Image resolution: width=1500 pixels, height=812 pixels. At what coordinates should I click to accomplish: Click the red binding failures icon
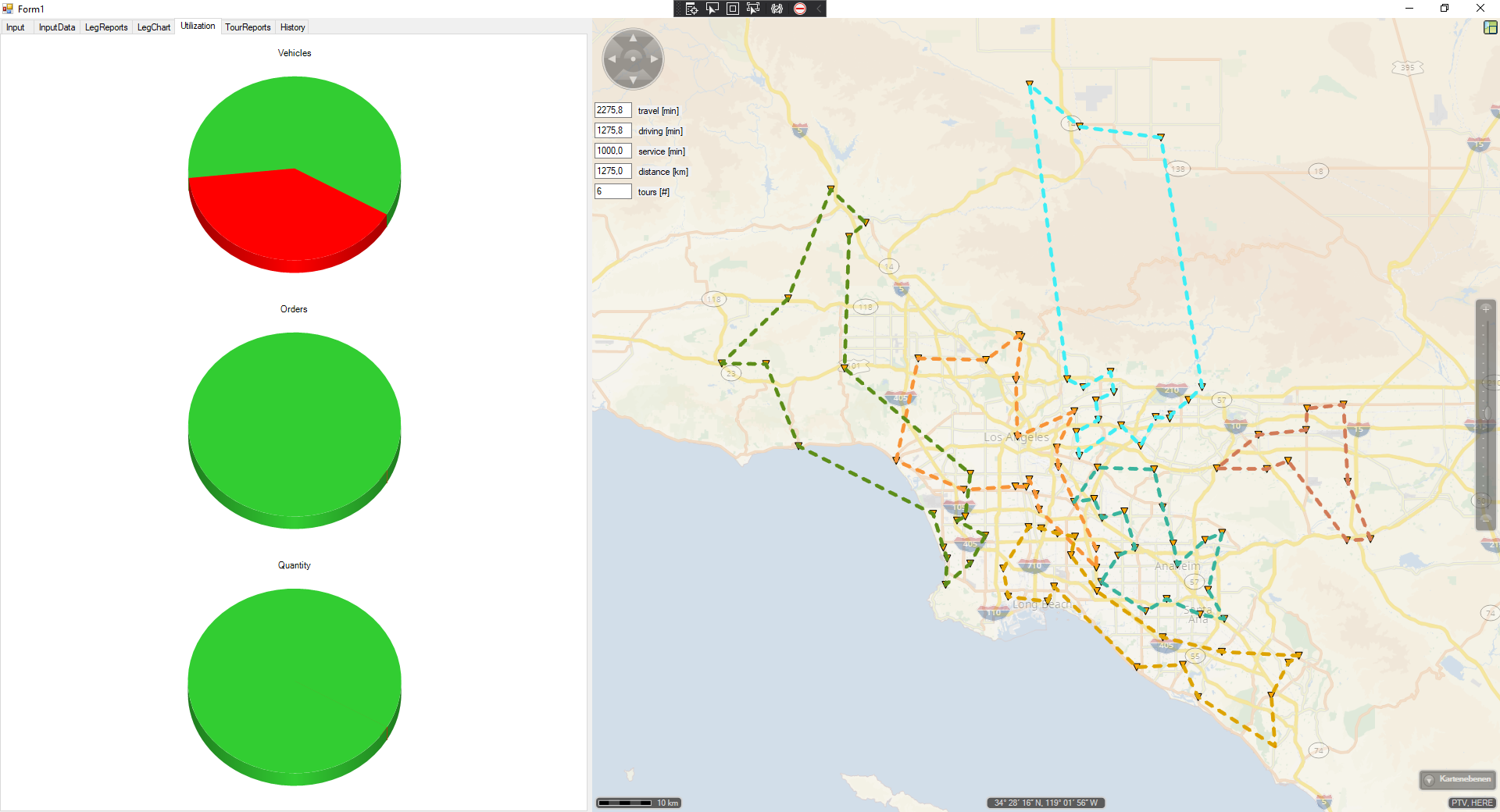coord(800,9)
